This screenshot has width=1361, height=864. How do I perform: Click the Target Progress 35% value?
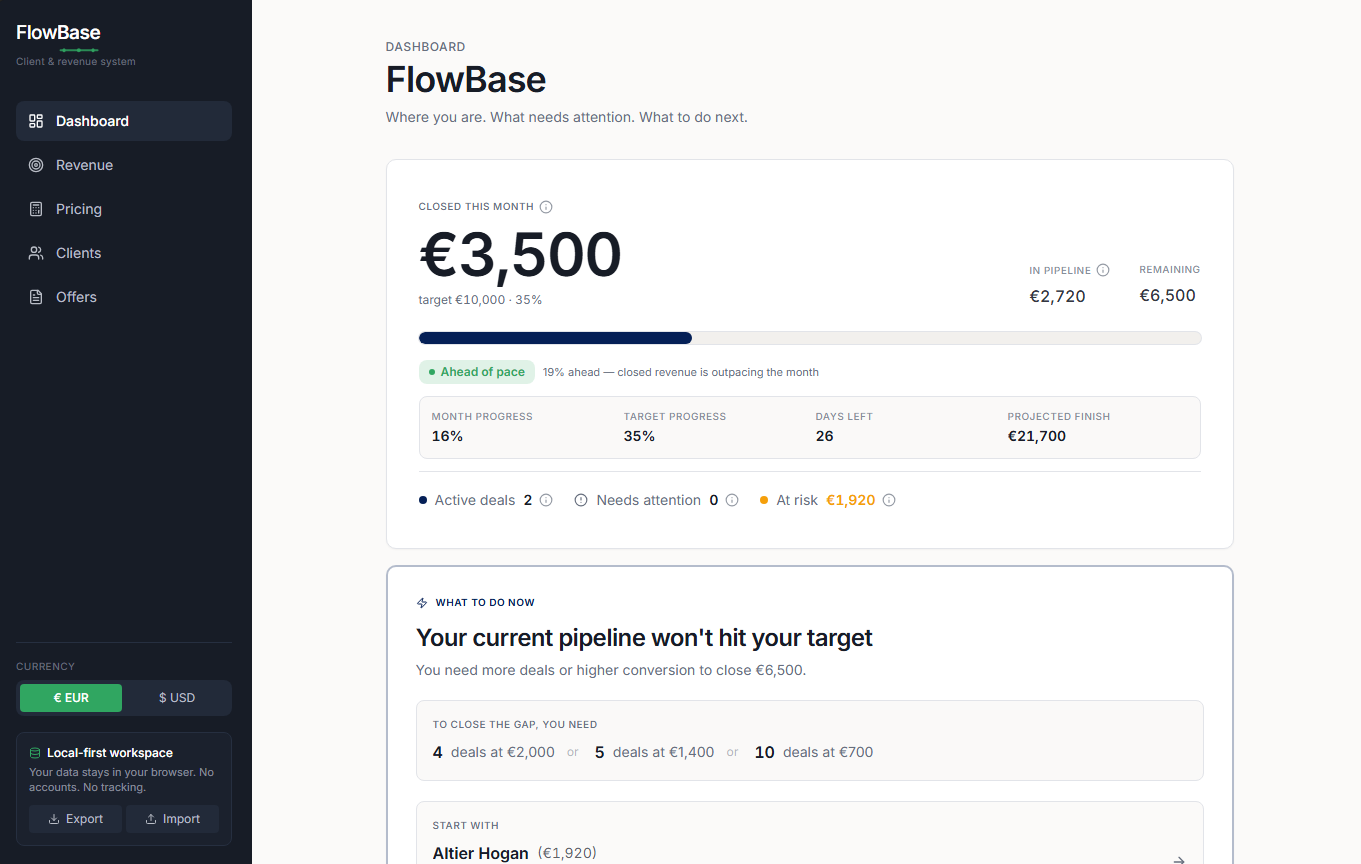pyautogui.click(x=639, y=436)
